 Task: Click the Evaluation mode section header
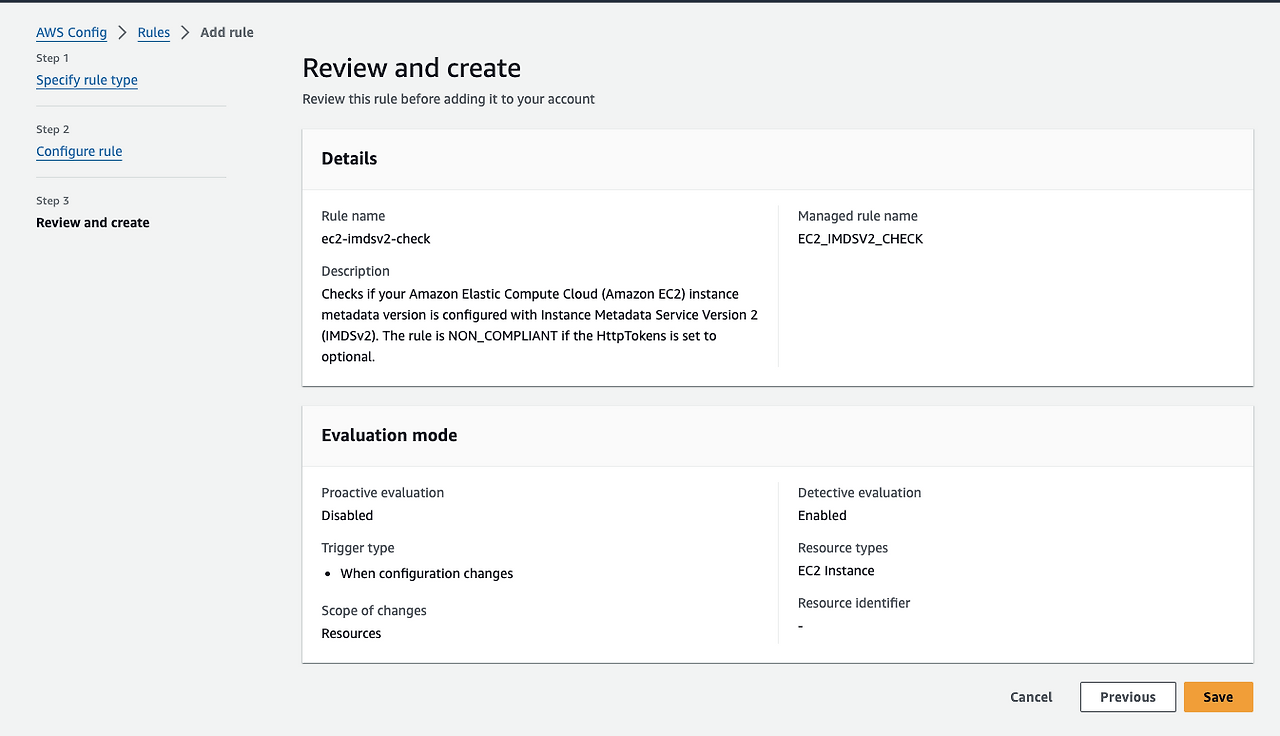(389, 436)
